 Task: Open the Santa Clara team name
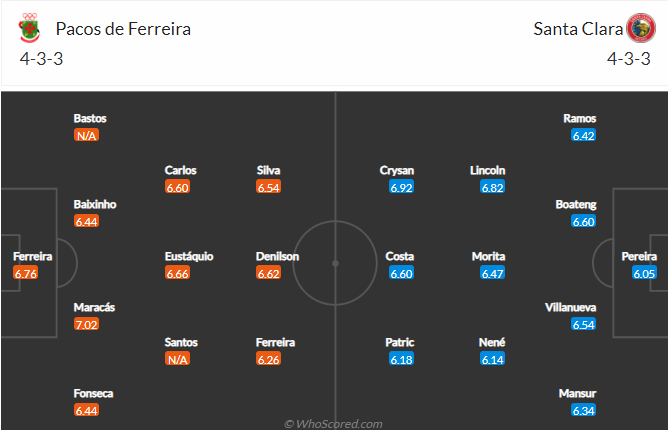point(578,29)
